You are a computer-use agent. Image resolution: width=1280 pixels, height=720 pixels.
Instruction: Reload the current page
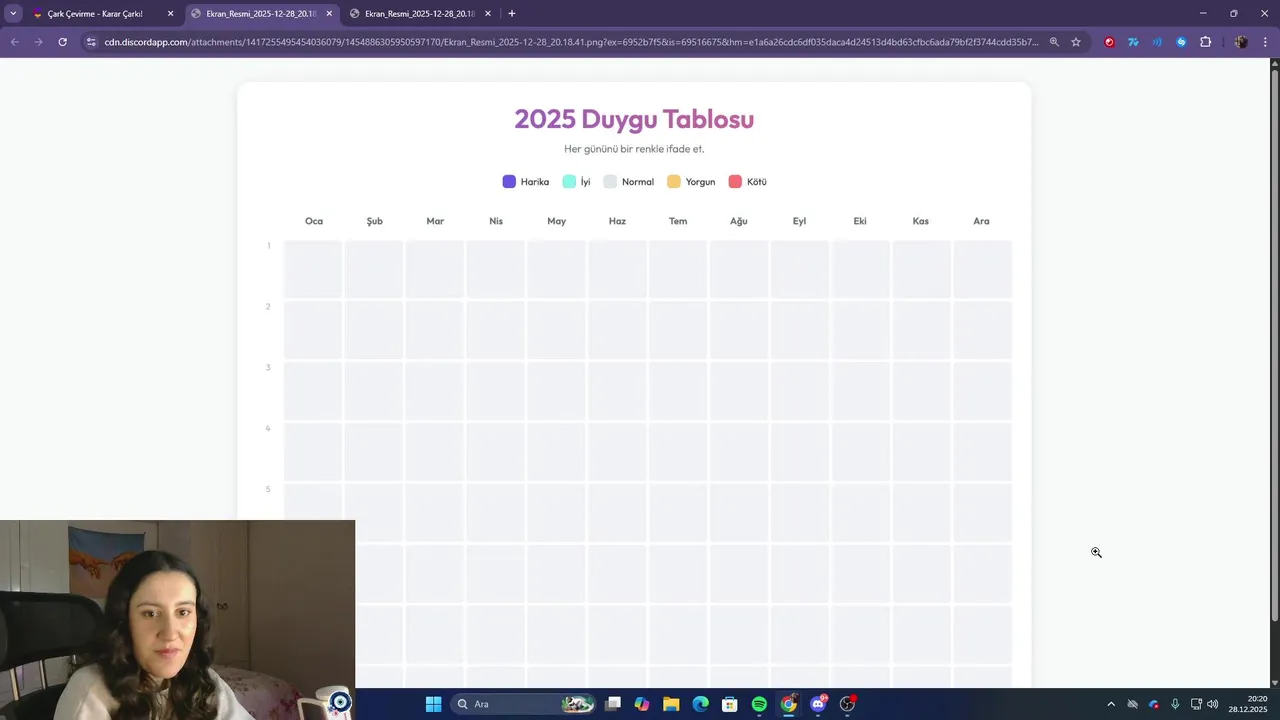pos(63,42)
